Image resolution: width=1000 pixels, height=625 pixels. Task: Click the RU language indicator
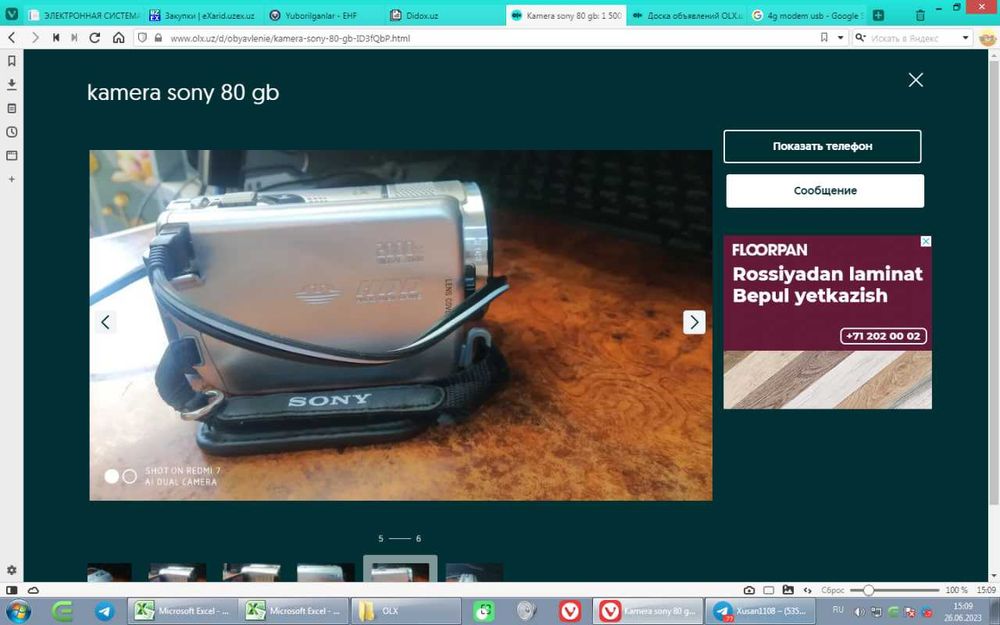[x=838, y=610]
